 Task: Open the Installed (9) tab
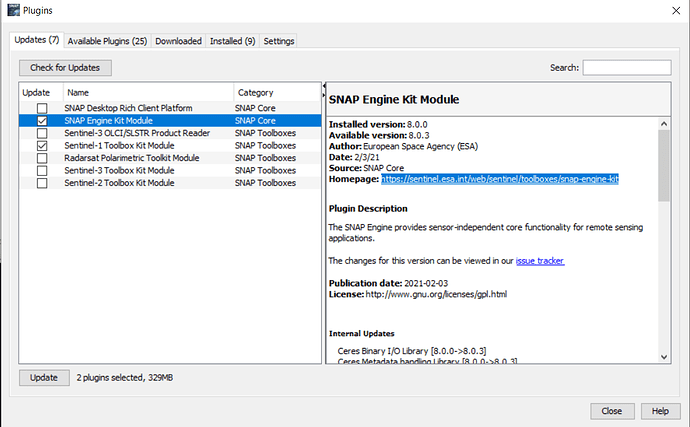coord(232,41)
